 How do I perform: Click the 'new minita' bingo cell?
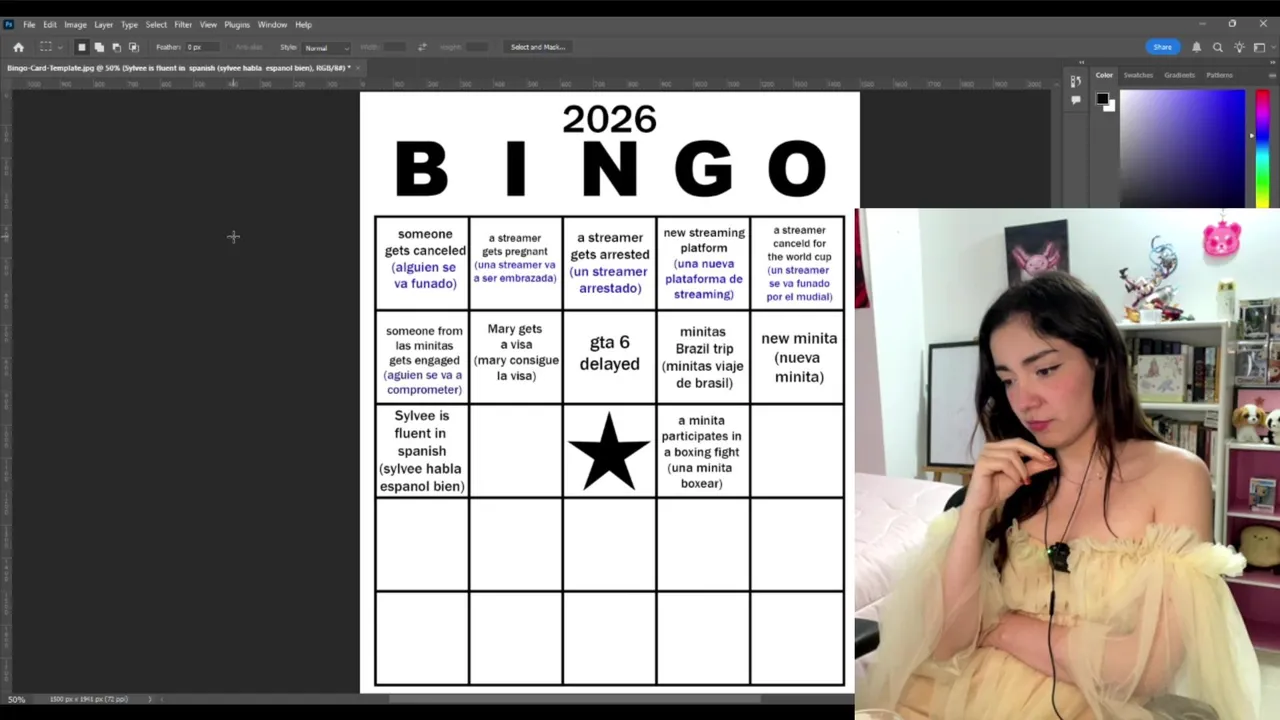(x=798, y=356)
